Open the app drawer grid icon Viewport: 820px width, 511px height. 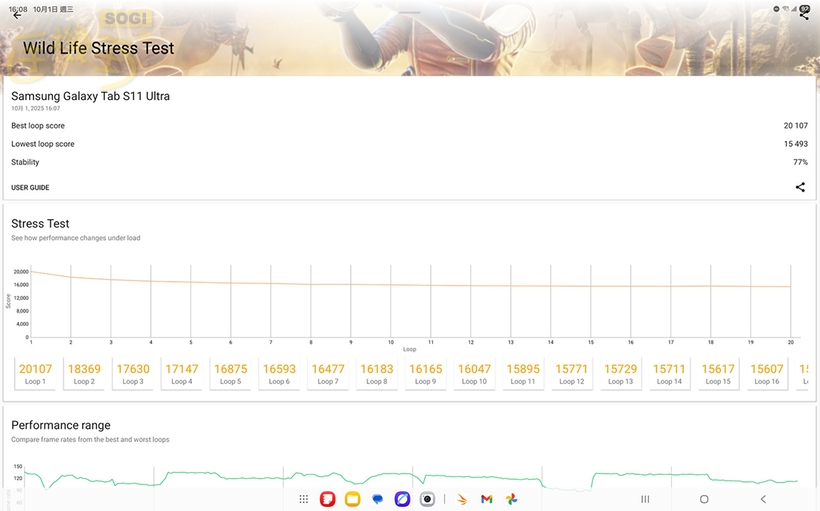click(x=304, y=499)
